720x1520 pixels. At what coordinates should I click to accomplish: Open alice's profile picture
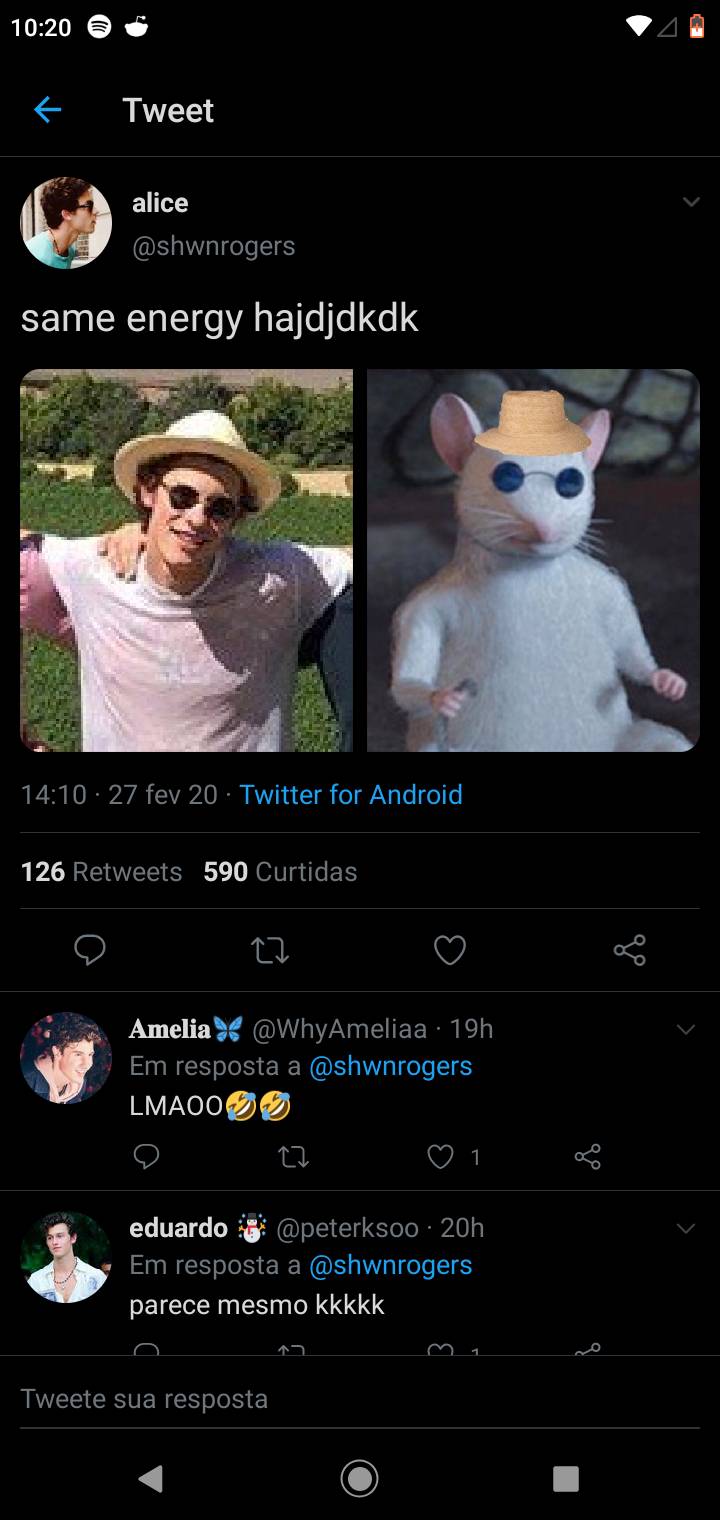pyautogui.click(x=66, y=222)
